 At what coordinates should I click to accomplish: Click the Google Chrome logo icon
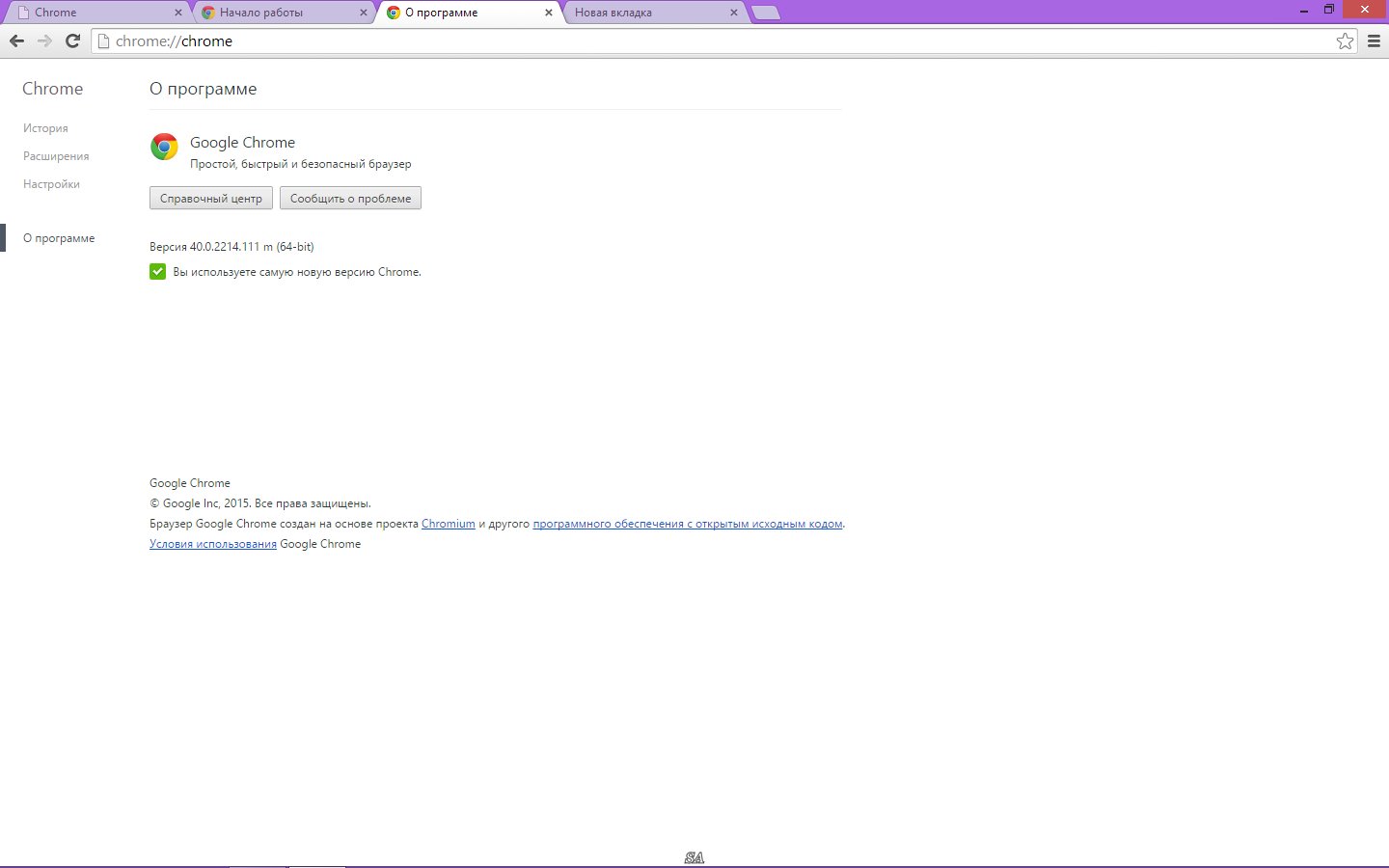164,148
